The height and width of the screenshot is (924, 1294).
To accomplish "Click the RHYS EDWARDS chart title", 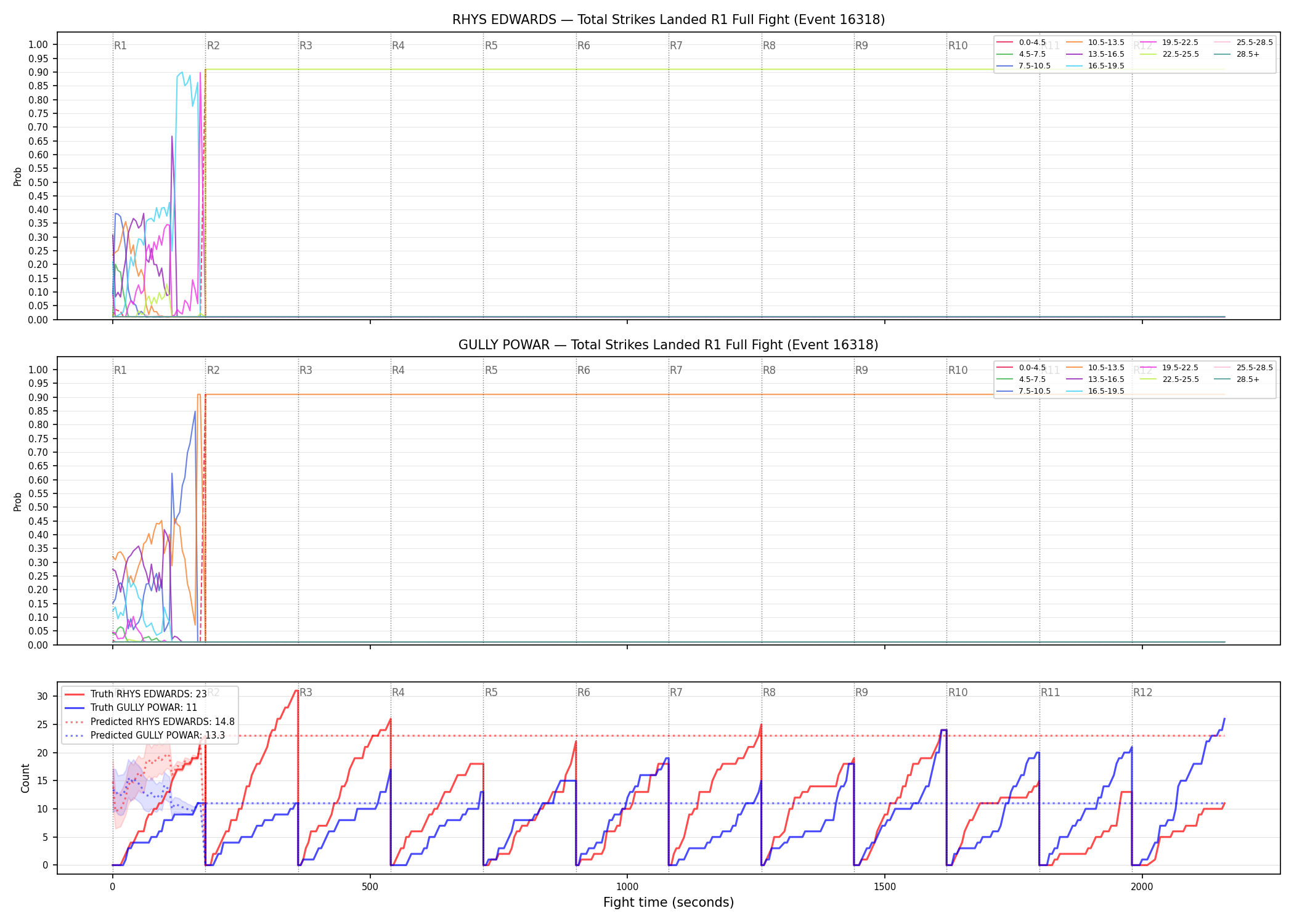I will 669,20.
